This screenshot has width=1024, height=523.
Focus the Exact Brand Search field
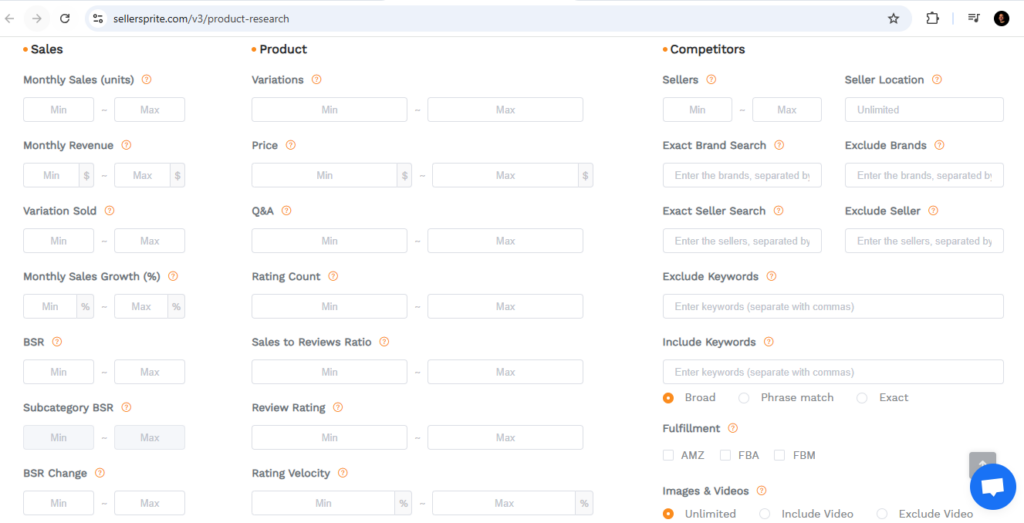[742, 175]
